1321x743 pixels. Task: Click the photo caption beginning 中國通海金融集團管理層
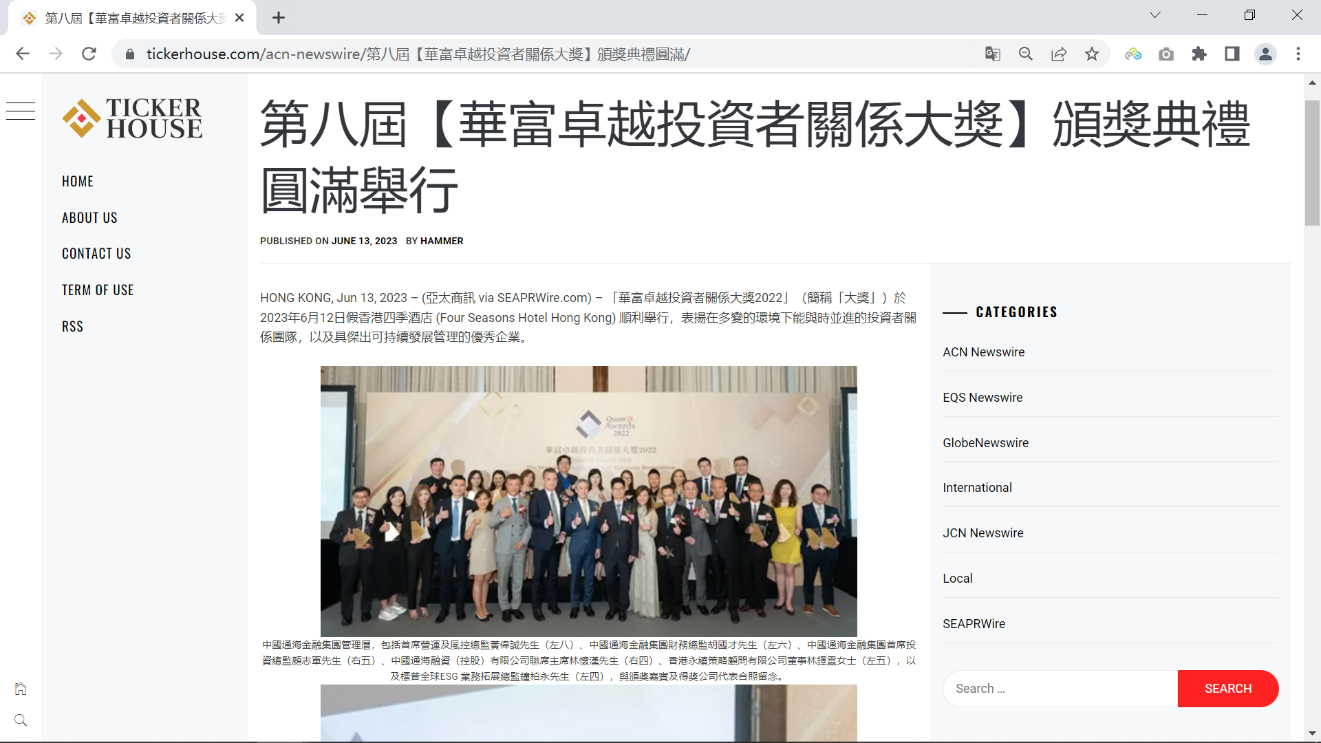[x=589, y=661]
